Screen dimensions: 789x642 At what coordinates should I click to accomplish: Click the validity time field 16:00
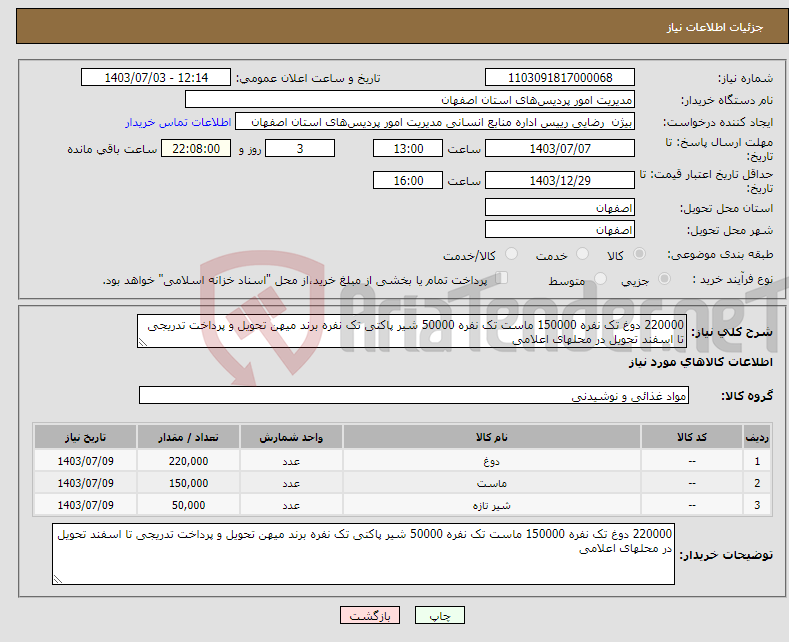click(408, 180)
